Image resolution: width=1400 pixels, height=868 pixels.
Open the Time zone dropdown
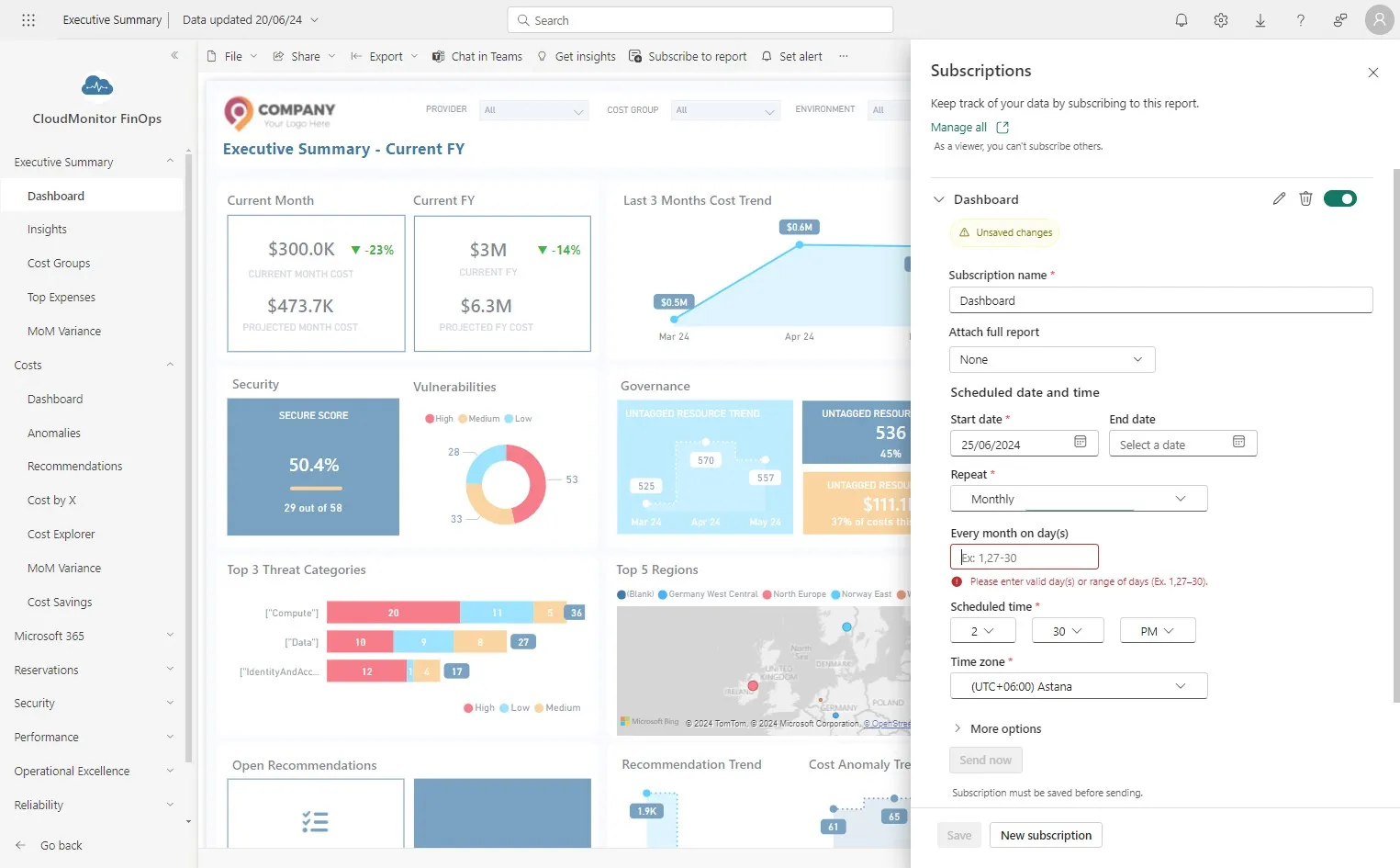[x=1079, y=686]
